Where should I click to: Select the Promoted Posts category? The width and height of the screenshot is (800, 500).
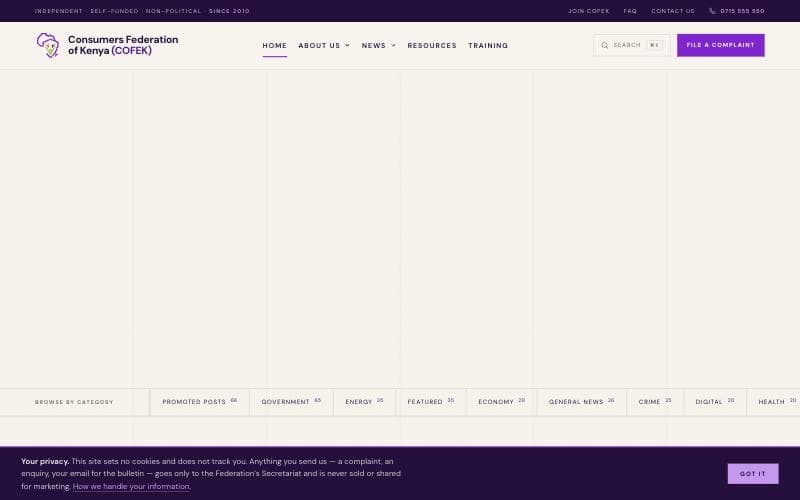point(199,402)
